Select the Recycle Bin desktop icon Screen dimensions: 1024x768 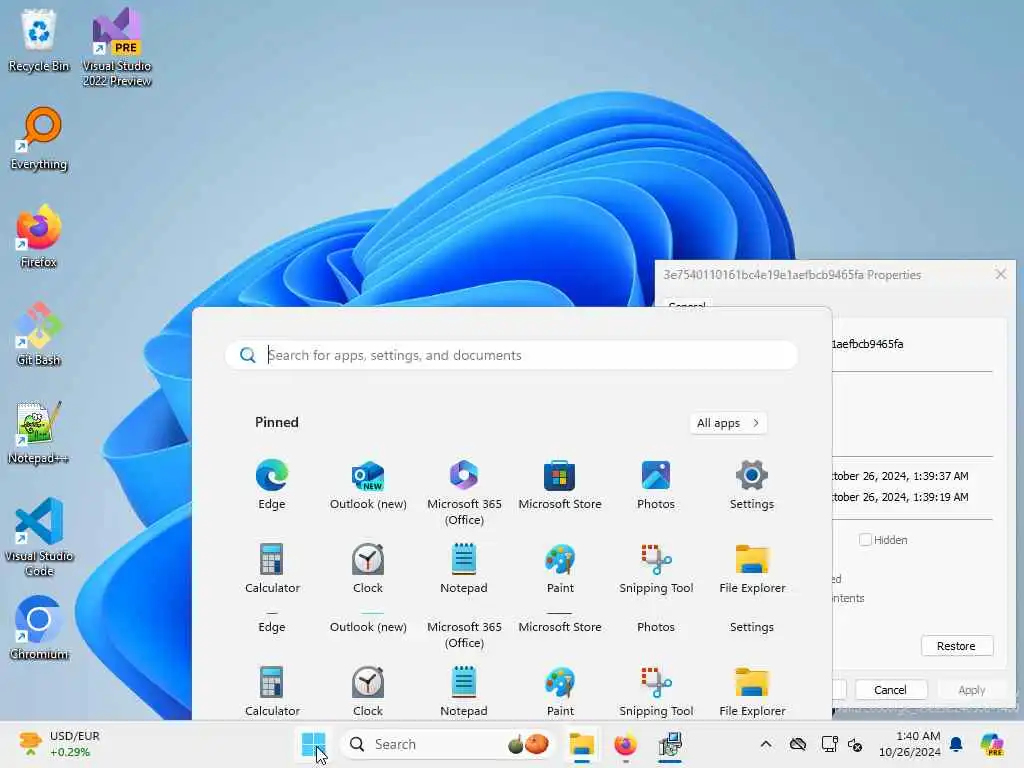(39, 40)
